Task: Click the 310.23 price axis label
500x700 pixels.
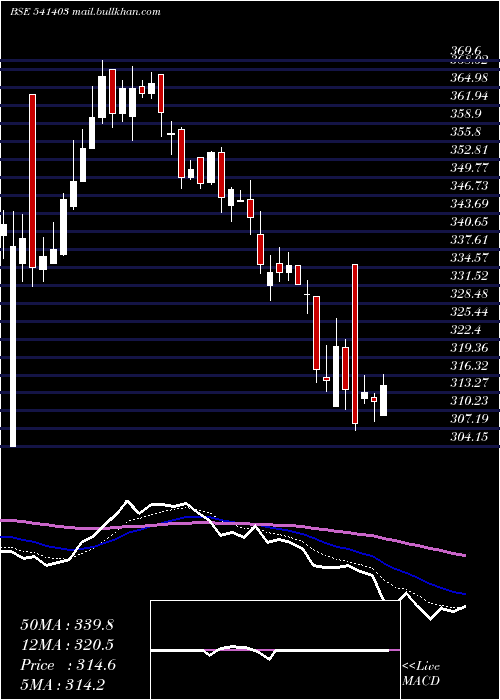Action: tap(469, 401)
